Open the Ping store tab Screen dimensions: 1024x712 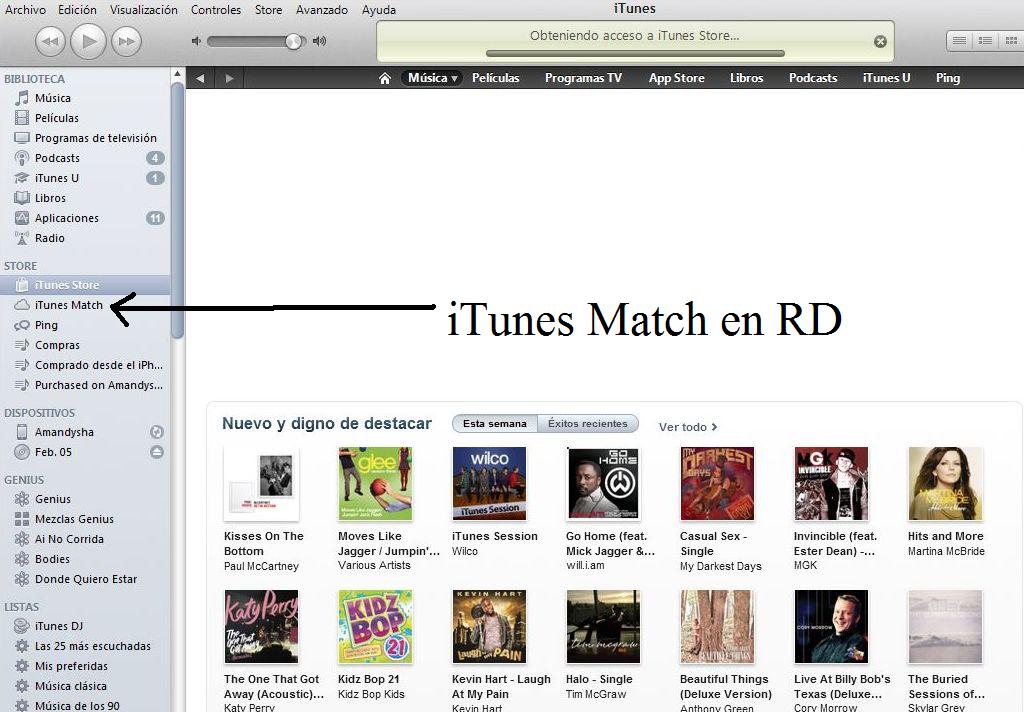(x=948, y=78)
